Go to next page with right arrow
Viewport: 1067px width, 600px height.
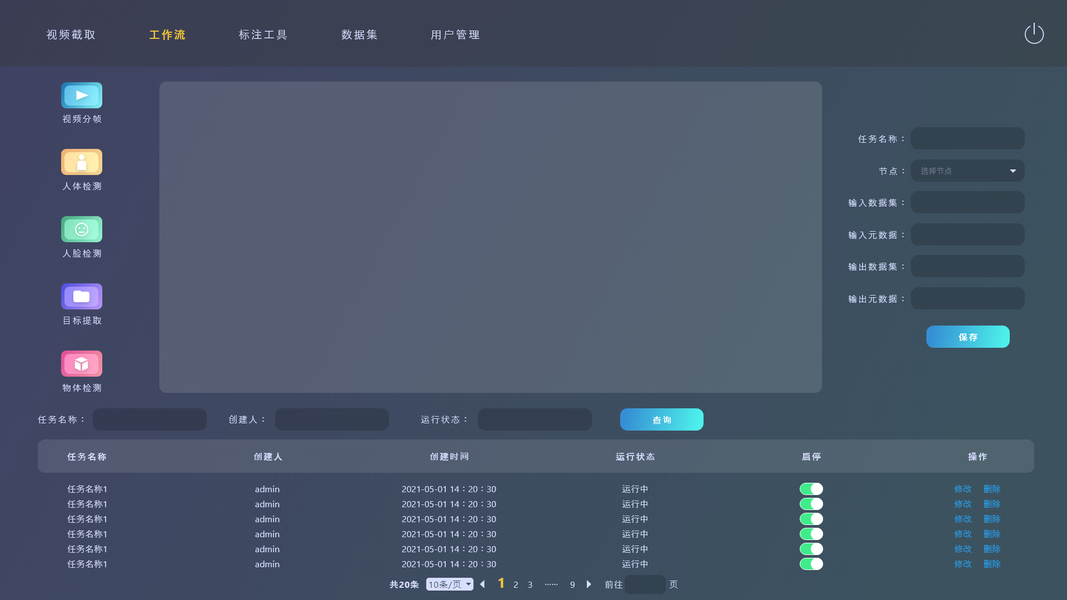pyautogui.click(x=589, y=584)
